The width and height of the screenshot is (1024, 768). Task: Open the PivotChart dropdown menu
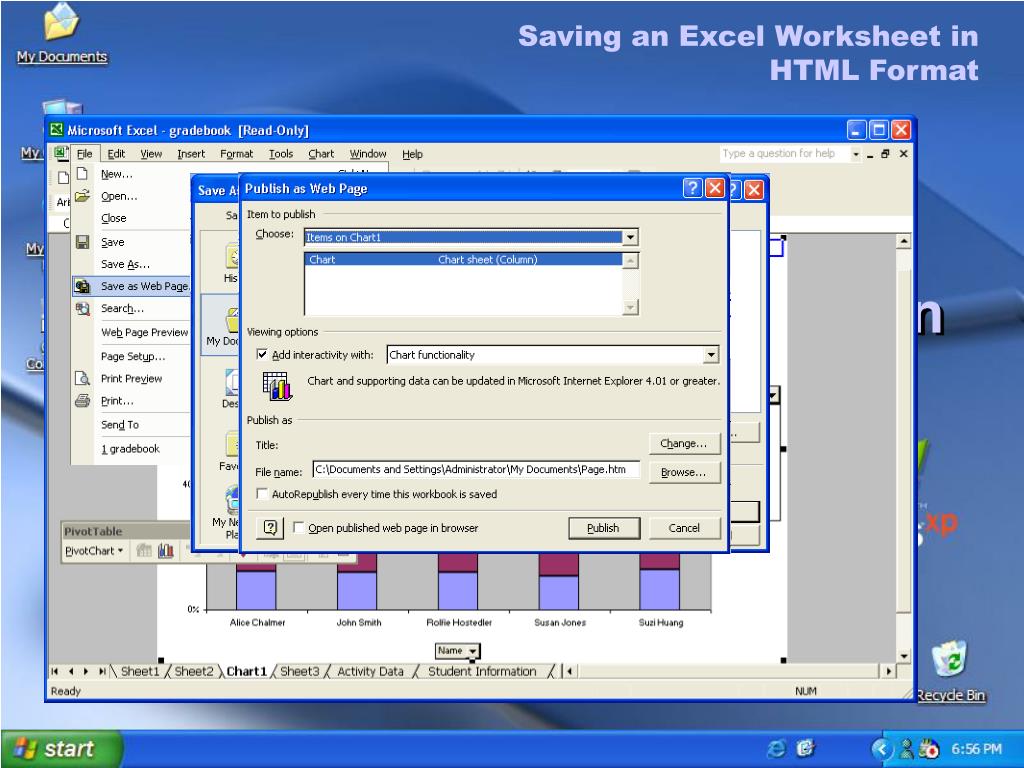click(94, 551)
